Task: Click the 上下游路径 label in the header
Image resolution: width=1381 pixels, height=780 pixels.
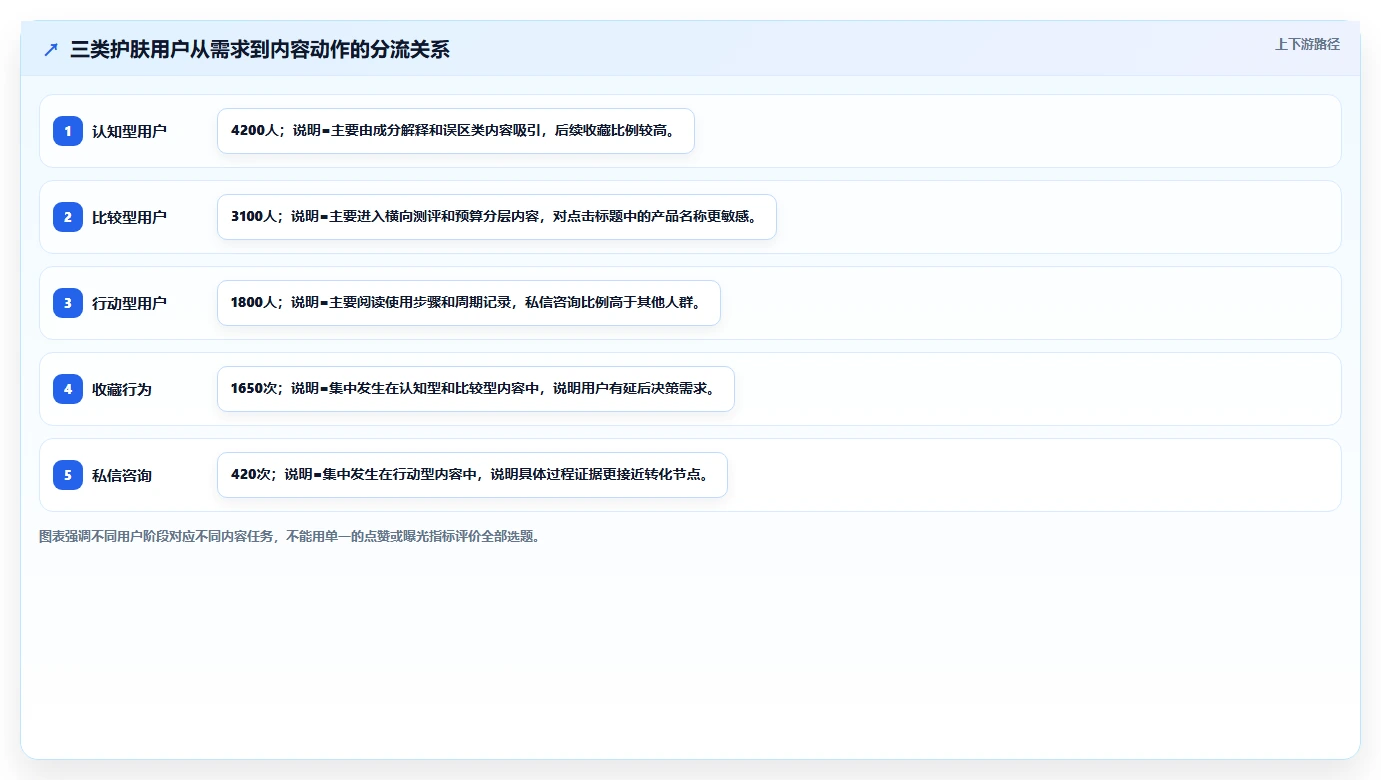Action: pos(1307,44)
